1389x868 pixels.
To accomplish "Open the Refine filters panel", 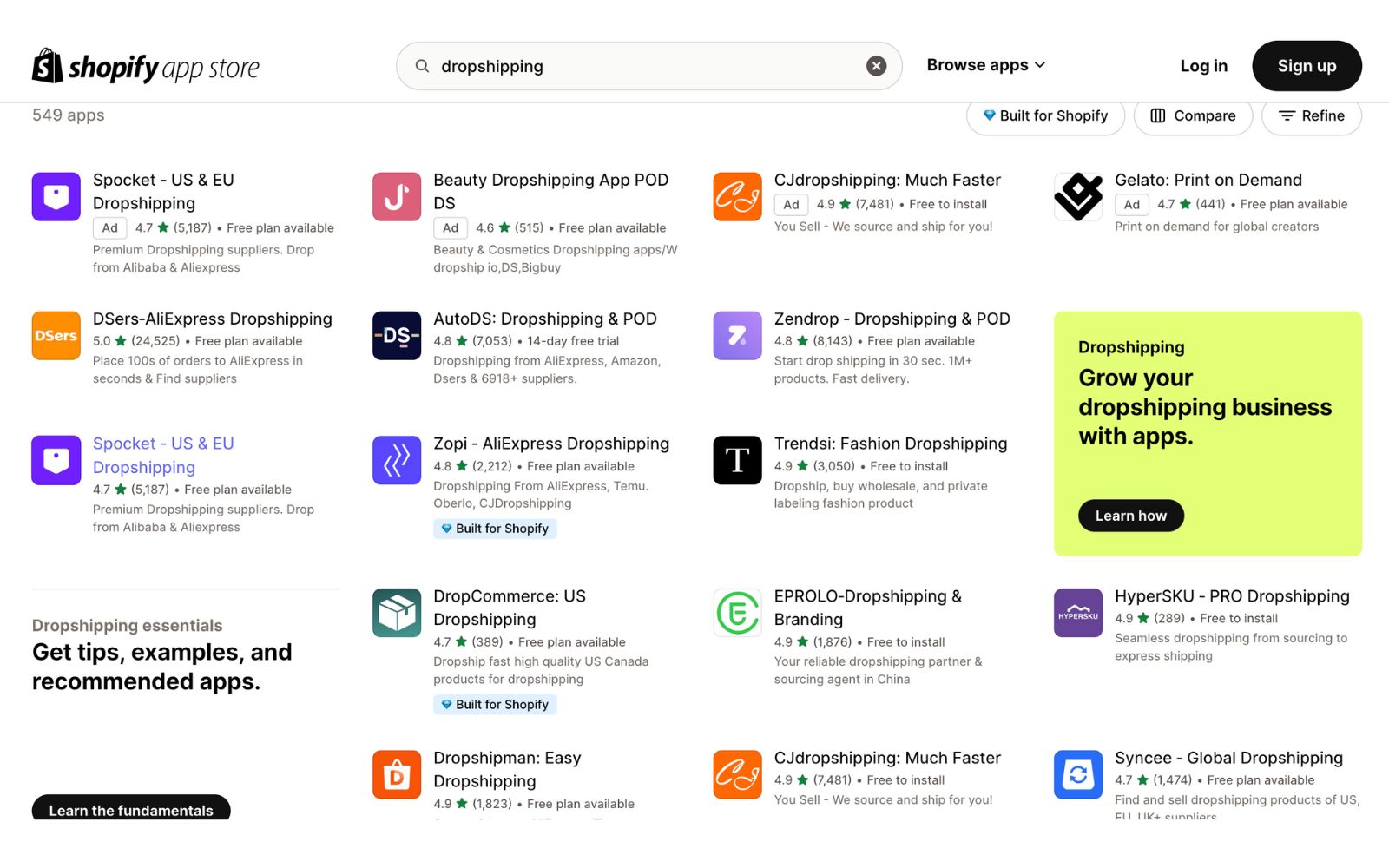I will pyautogui.click(x=1311, y=116).
